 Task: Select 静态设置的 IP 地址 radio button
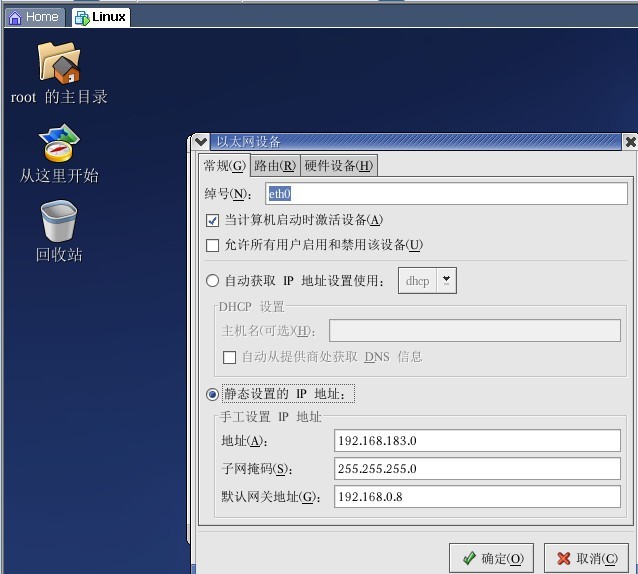click(x=212, y=394)
